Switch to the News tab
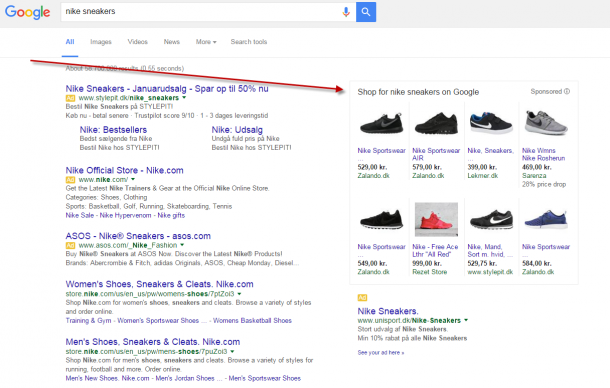The width and height of the screenshot is (610, 388). pos(172,42)
